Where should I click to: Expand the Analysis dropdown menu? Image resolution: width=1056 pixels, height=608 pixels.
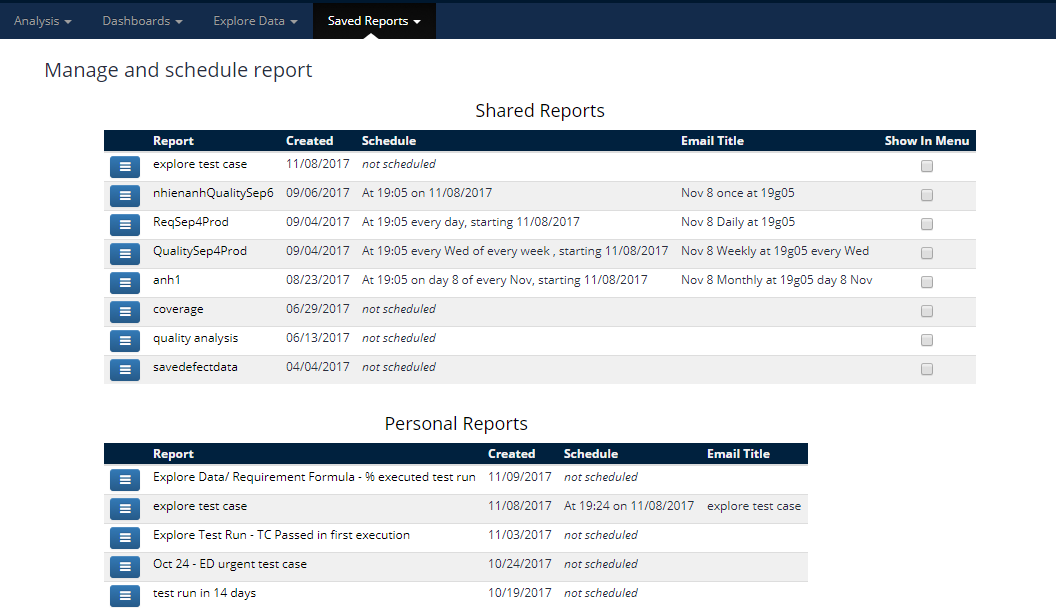click(43, 21)
